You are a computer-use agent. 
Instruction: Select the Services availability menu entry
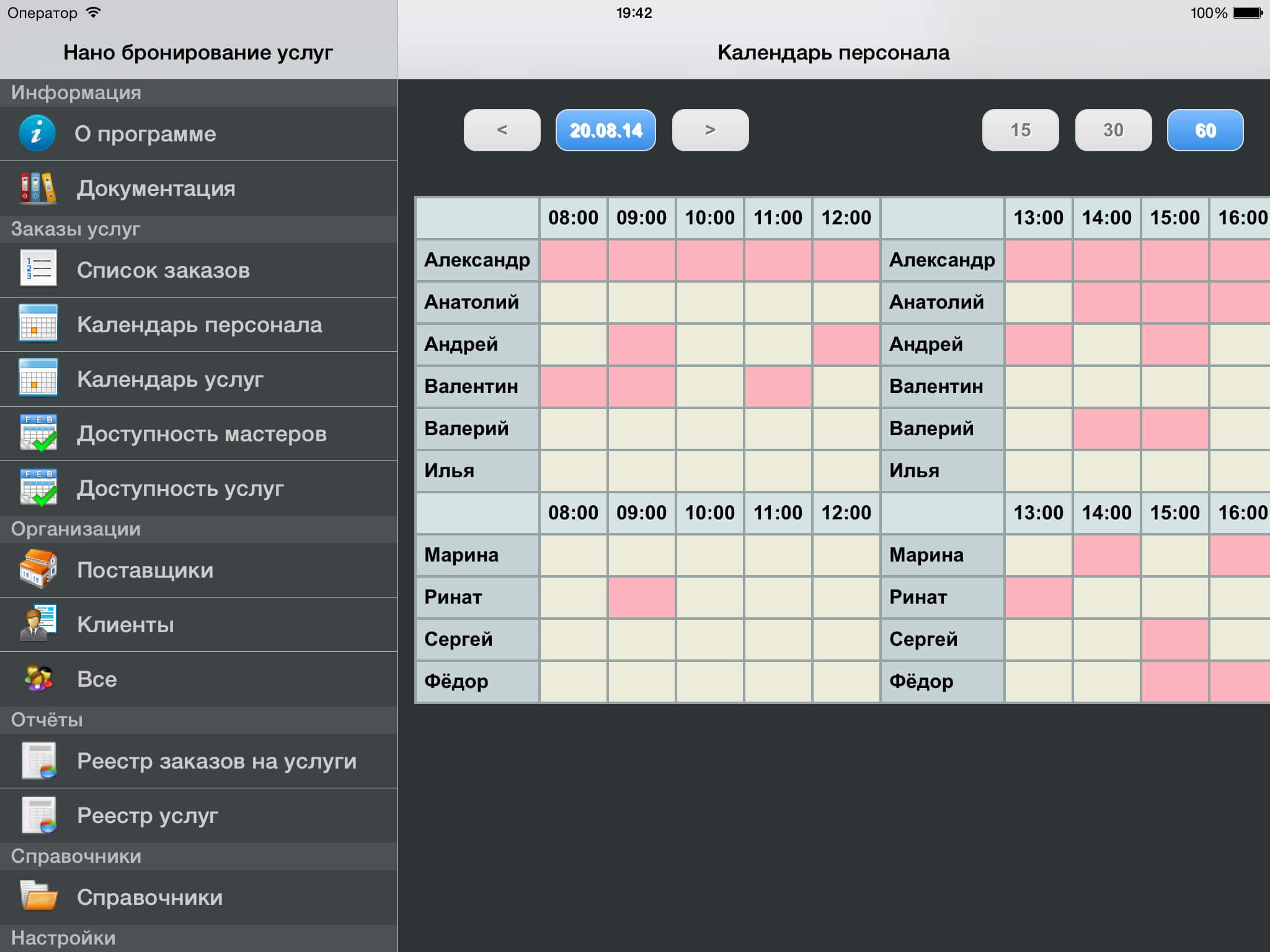[180, 488]
